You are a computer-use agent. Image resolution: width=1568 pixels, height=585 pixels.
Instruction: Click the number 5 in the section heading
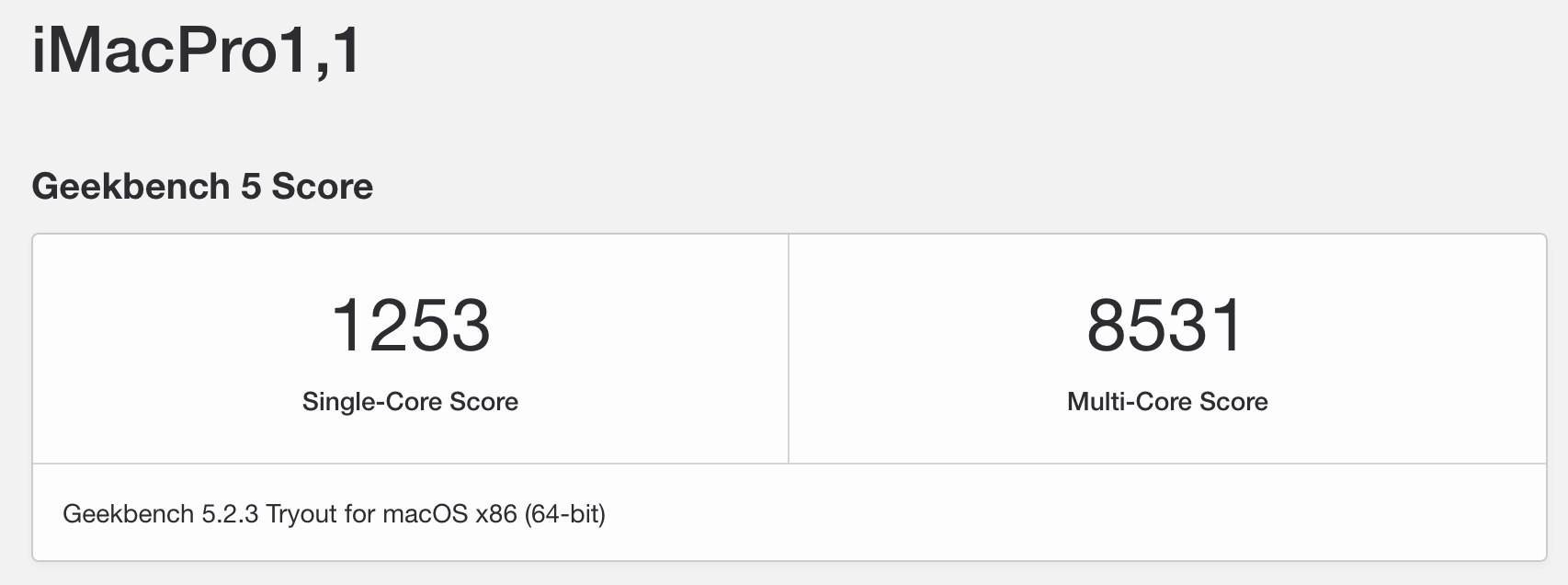(x=250, y=186)
